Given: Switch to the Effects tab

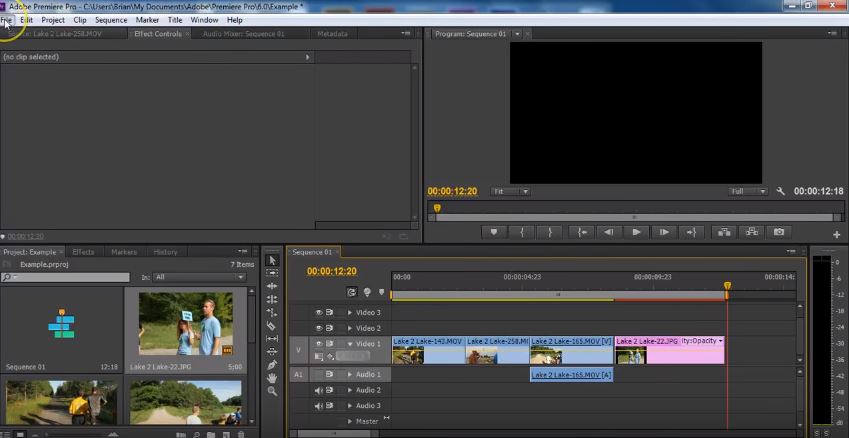Looking at the screenshot, I should point(83,252).
